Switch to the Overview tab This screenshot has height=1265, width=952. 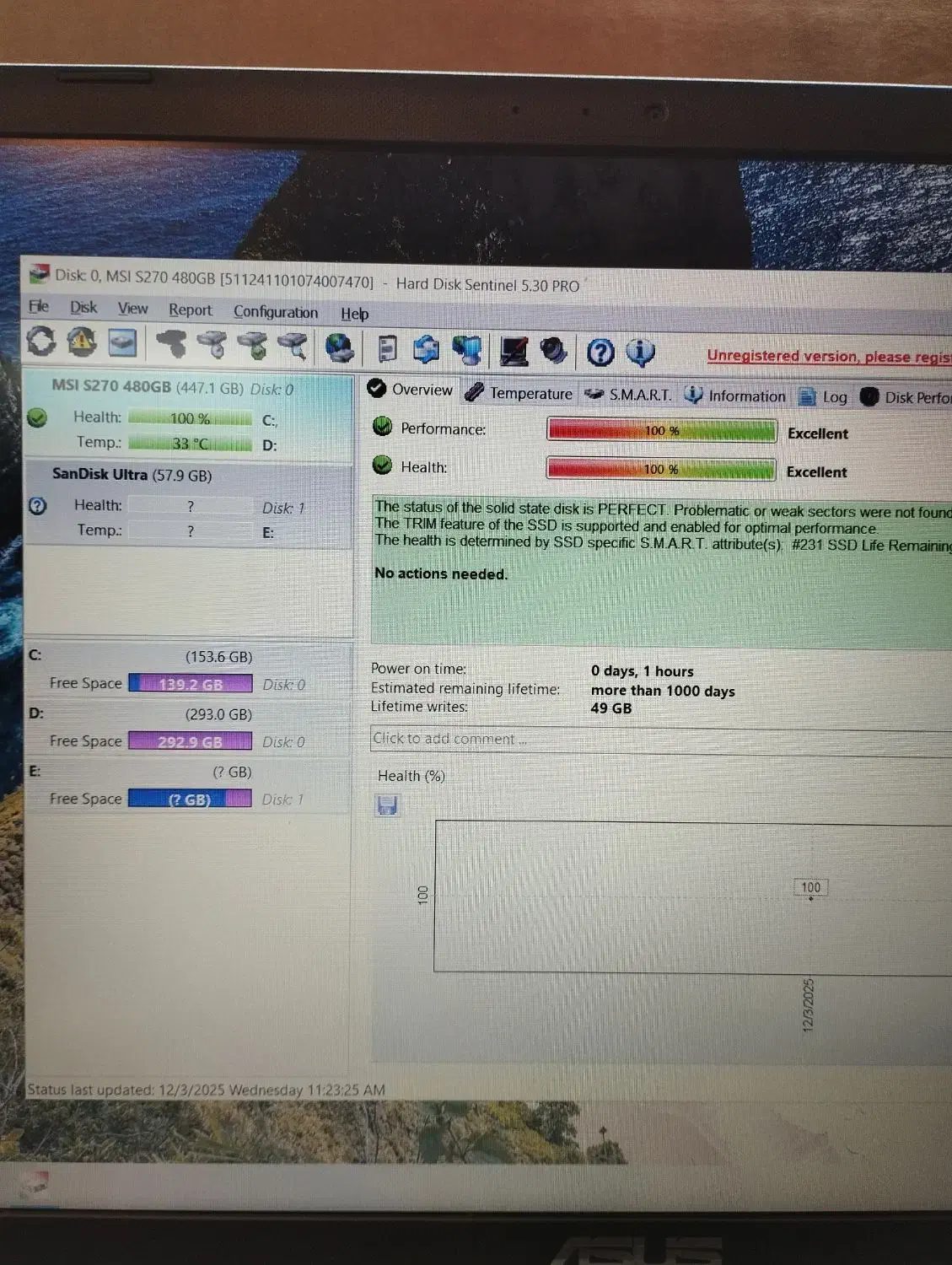coord(411,390)
